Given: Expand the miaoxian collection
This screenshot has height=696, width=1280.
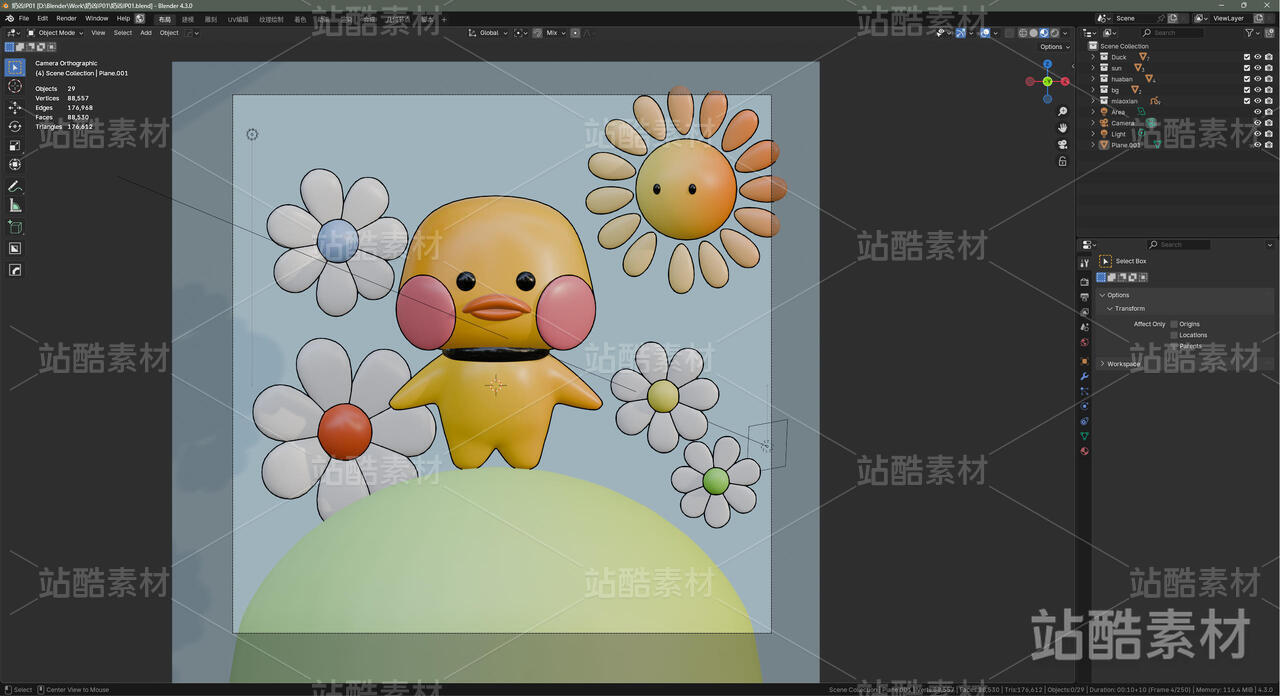Looking at the screenshot, I should (1093, 101).
